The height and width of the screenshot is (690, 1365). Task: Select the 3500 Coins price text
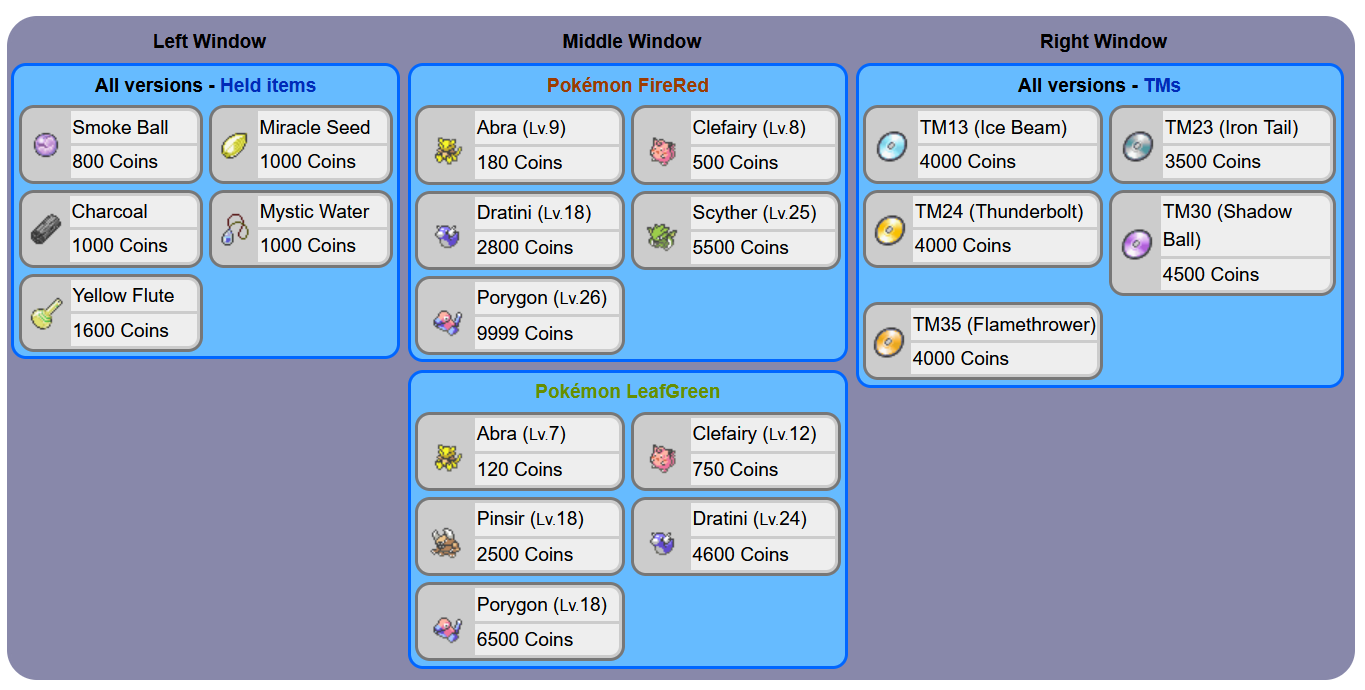coord(1213,161)
